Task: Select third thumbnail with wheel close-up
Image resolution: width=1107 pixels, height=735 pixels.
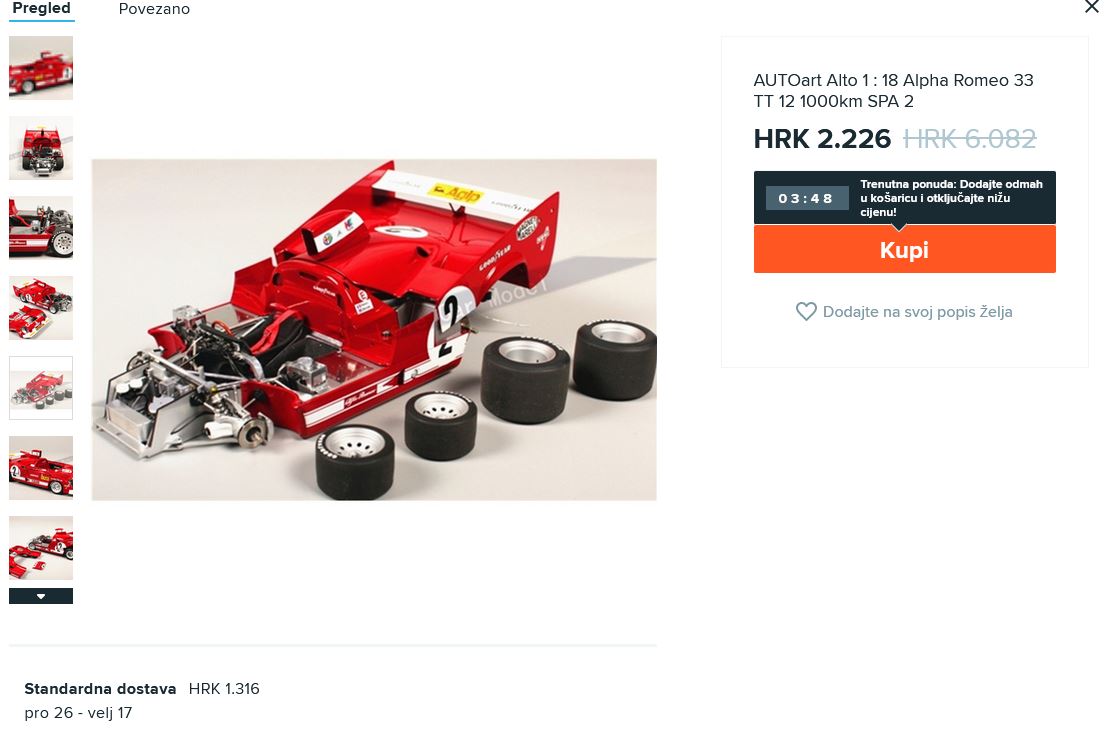Action: [x=41, y=227]
